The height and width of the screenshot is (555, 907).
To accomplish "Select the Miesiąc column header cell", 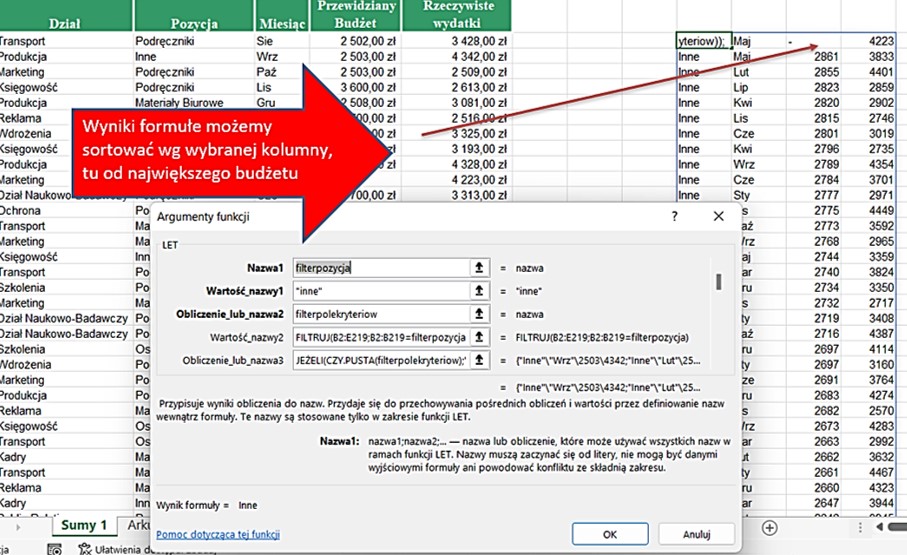I will pyautogui.click(x=282, y=16).
